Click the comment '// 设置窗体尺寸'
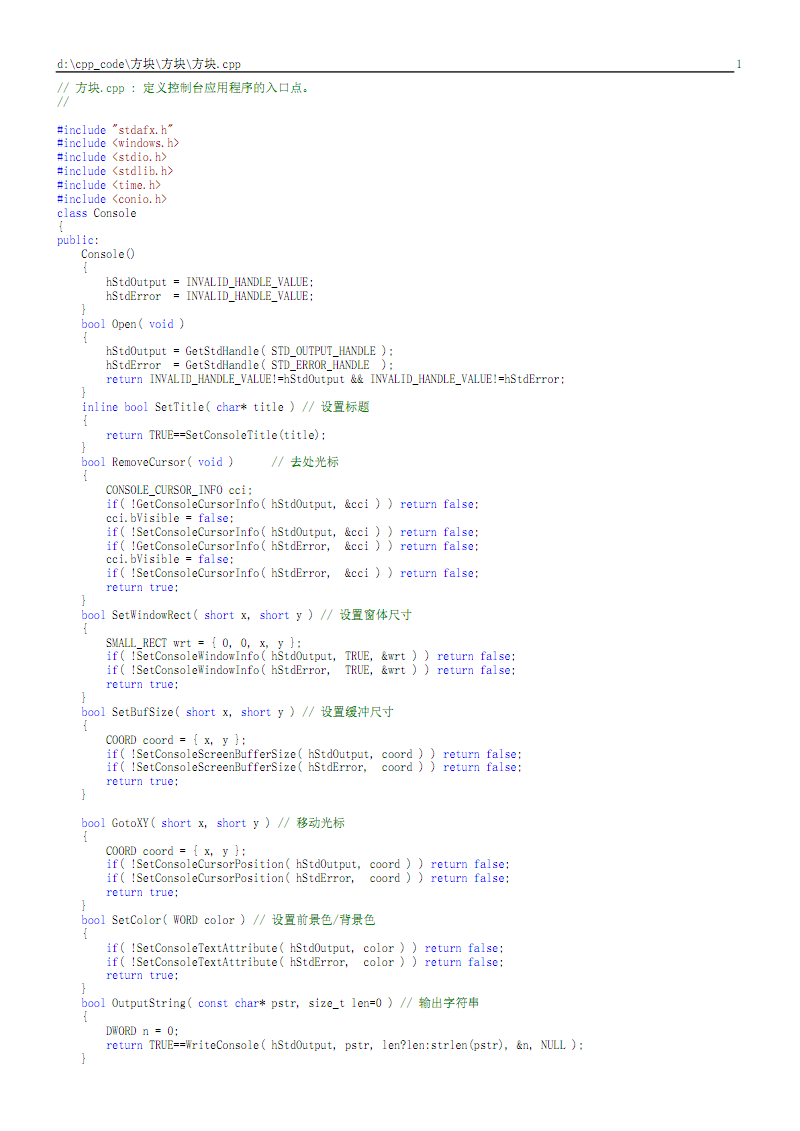The image size is (800, 1131). coord(366,615)
